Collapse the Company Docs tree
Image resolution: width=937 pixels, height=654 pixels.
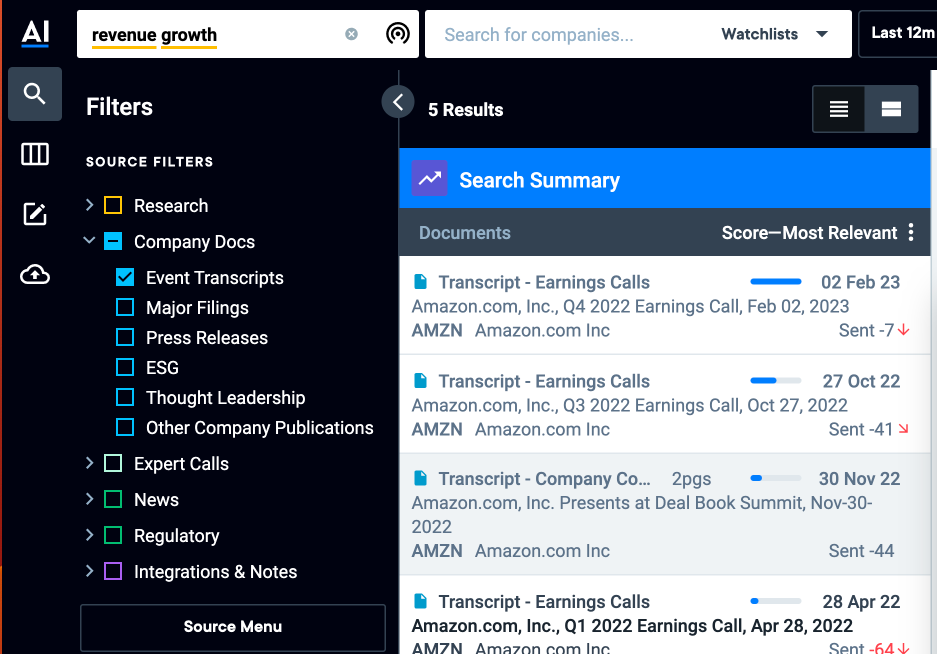coord(90,241)
